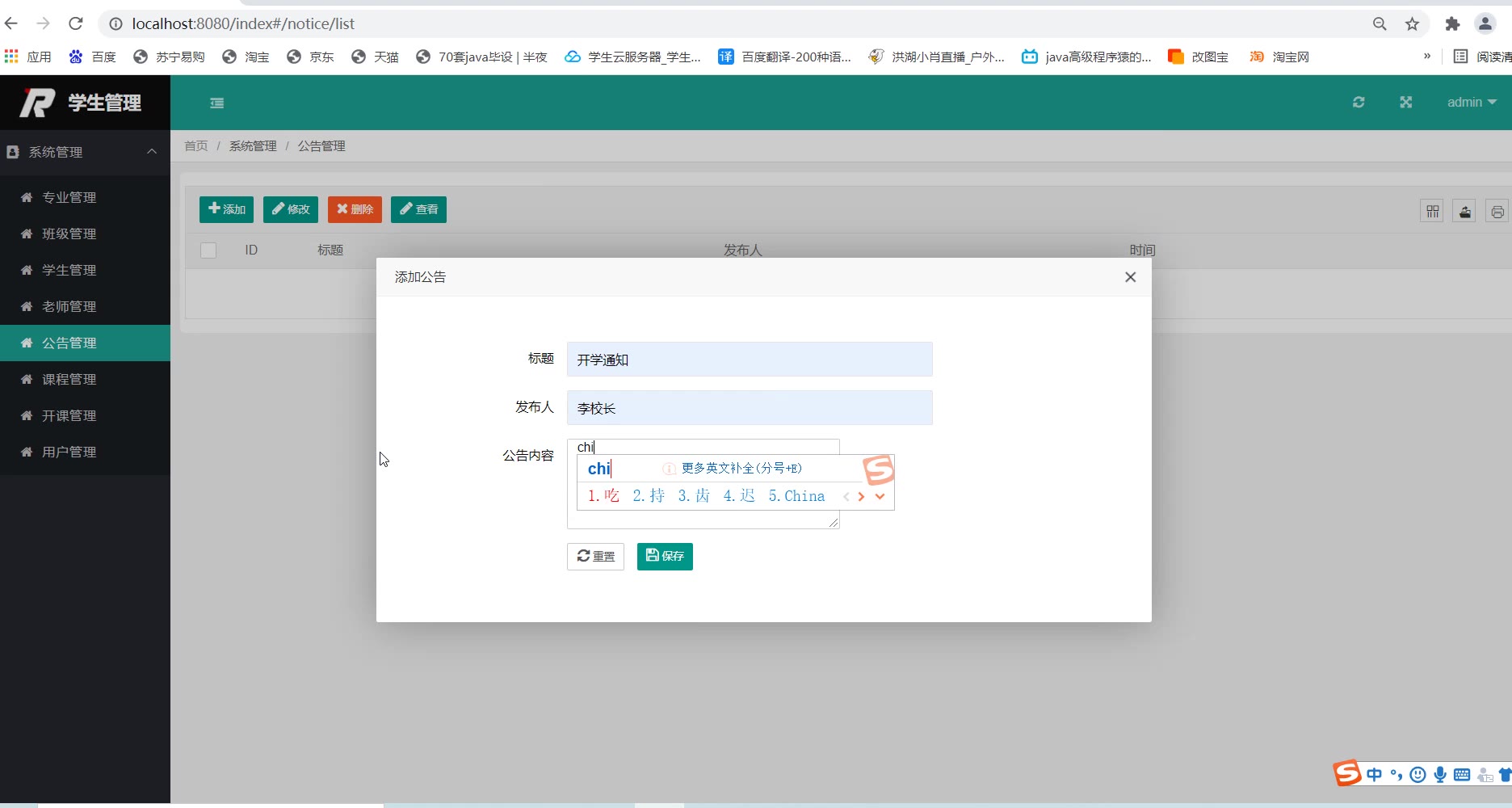Click the 查看 button

pyautogui.click(x=418, y=209)
